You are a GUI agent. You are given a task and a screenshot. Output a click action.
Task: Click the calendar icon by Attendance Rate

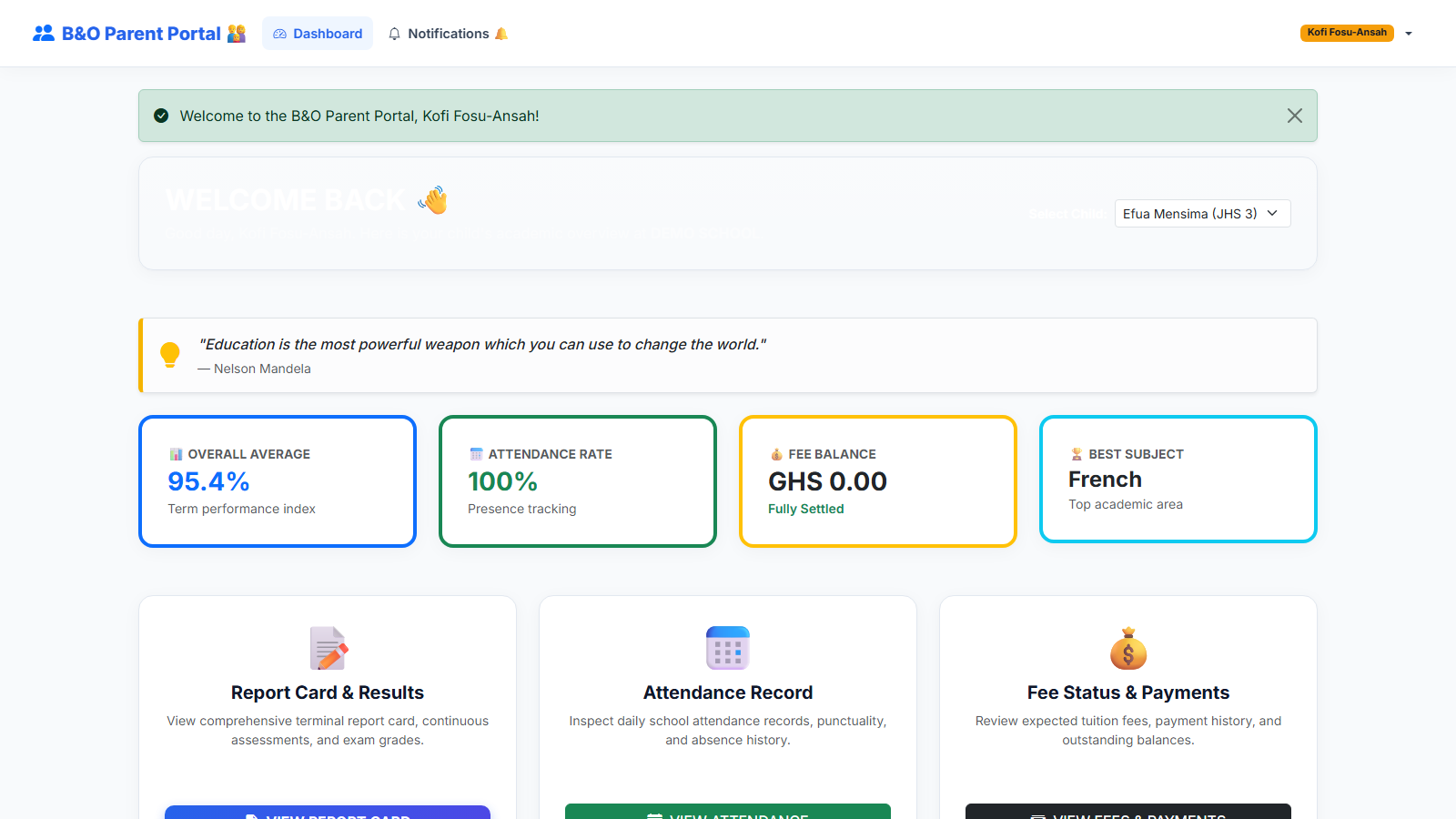pos(476,454)
